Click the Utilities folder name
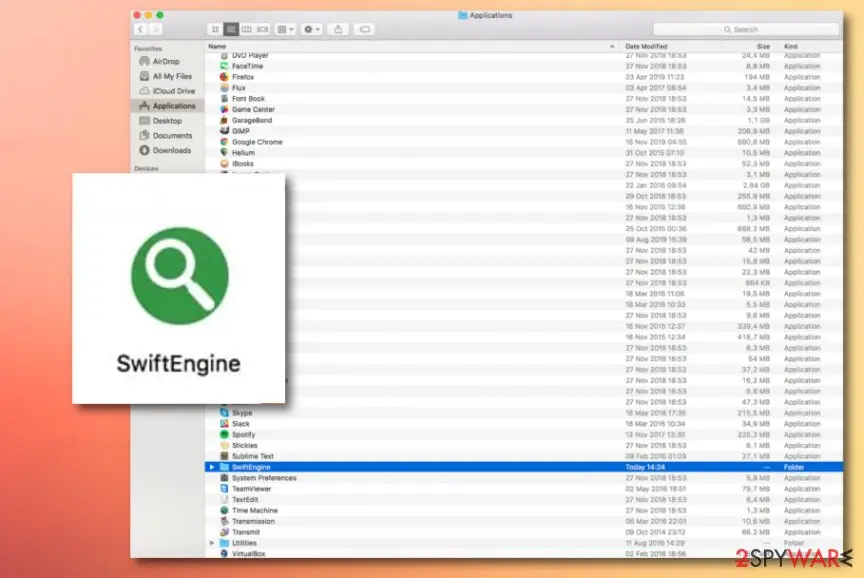The height and width of the screenshot is (578, 864). click(244, 543)
